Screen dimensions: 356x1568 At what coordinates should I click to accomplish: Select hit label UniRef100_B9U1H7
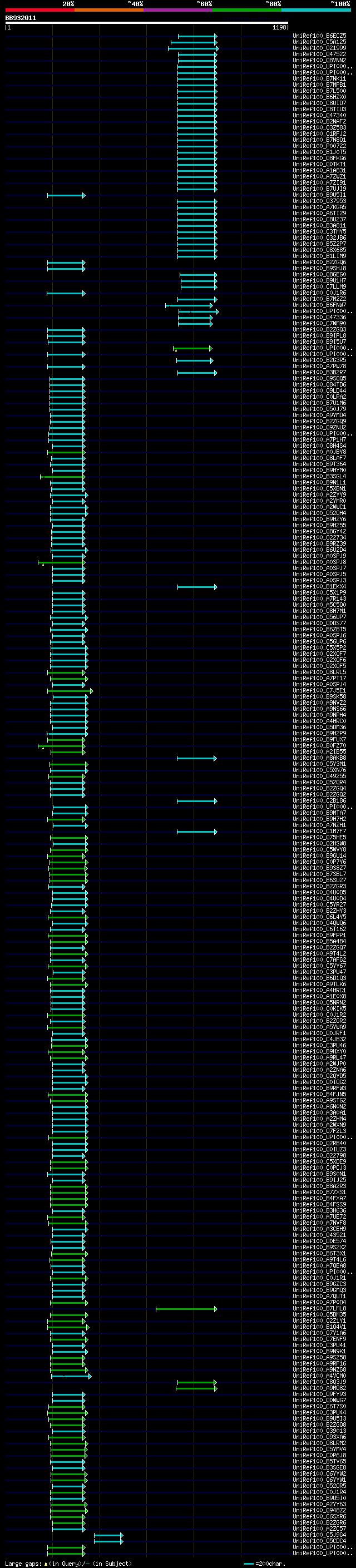[319, 280]
